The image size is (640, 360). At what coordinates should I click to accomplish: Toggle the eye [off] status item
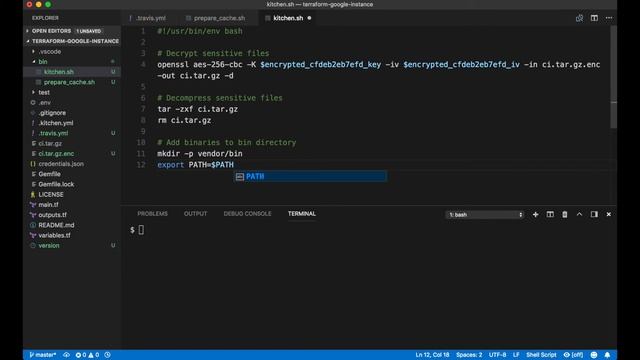pos(573,355)
